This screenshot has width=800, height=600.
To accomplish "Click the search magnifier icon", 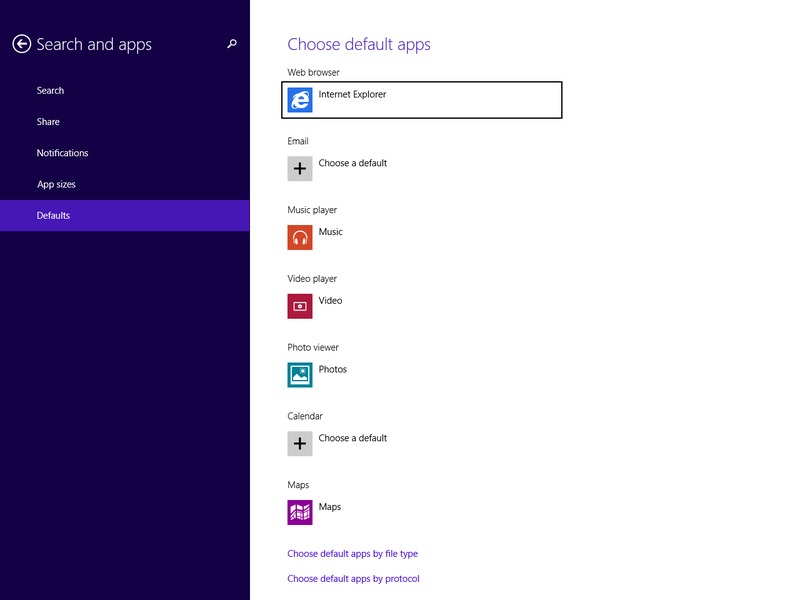I will coord(232,44).
